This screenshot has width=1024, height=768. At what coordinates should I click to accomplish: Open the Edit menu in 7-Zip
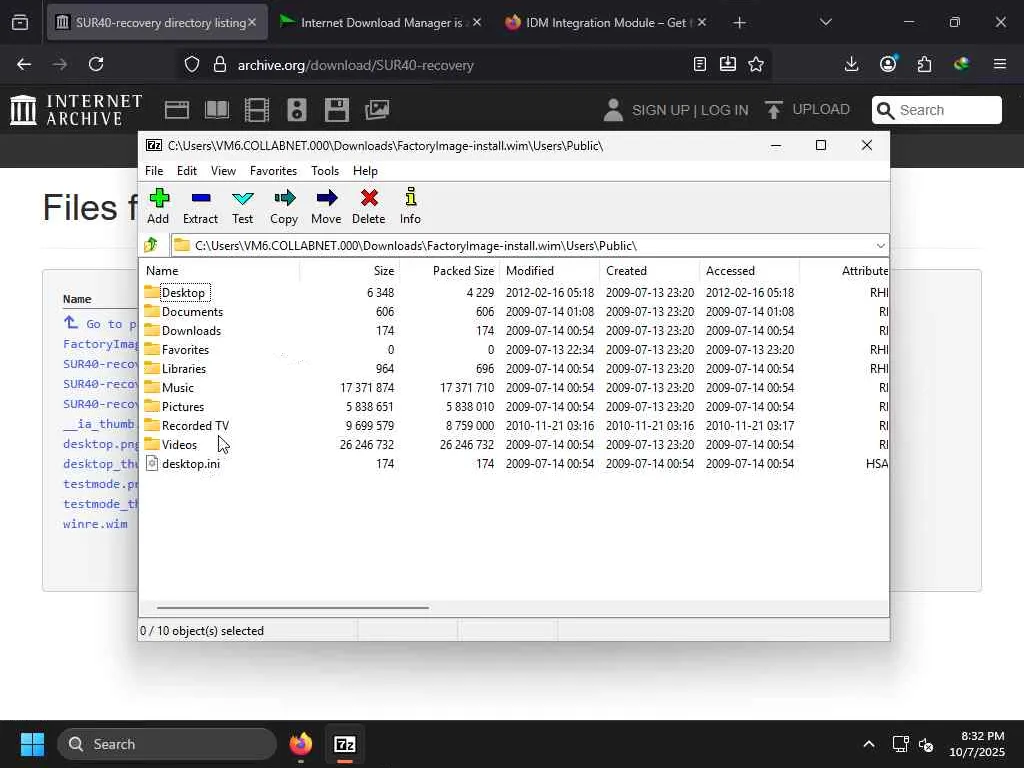187,170
